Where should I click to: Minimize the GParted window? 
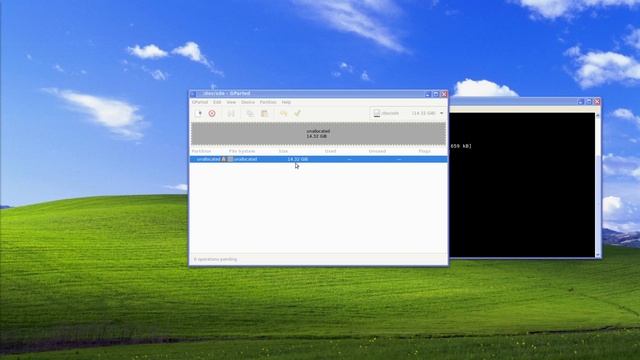click(x=428, y=94)
